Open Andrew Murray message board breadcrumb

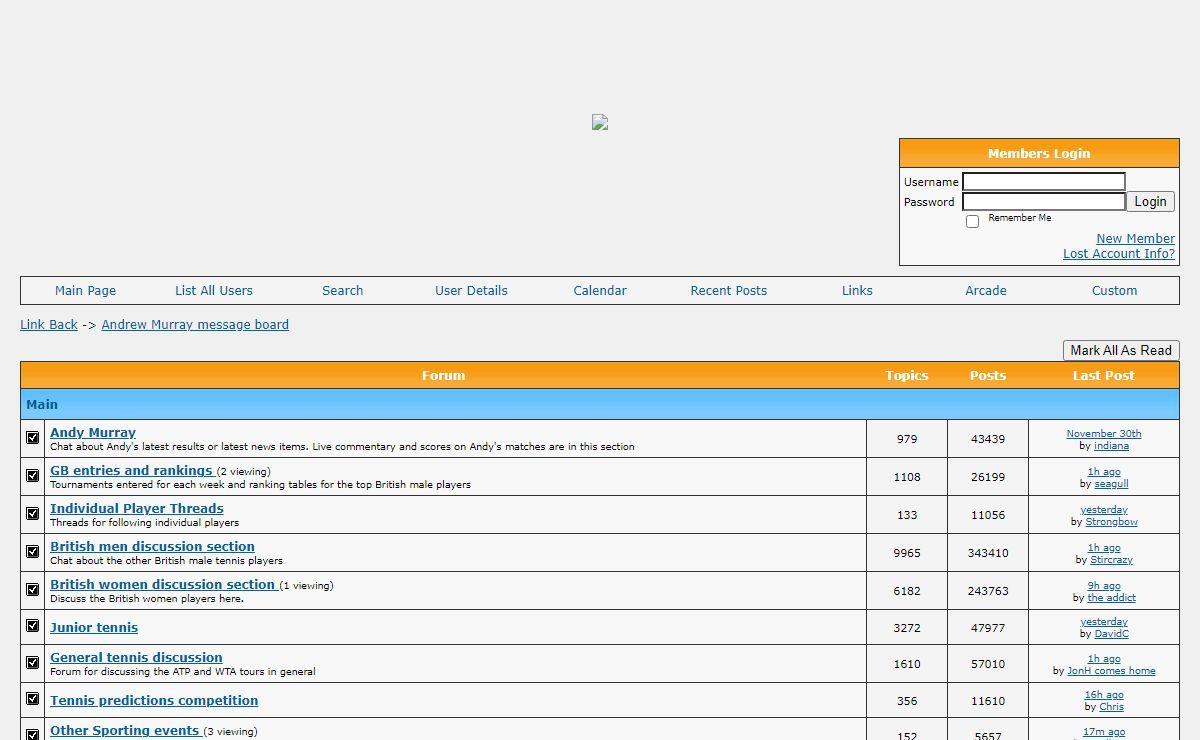click(x=195, y=324)
